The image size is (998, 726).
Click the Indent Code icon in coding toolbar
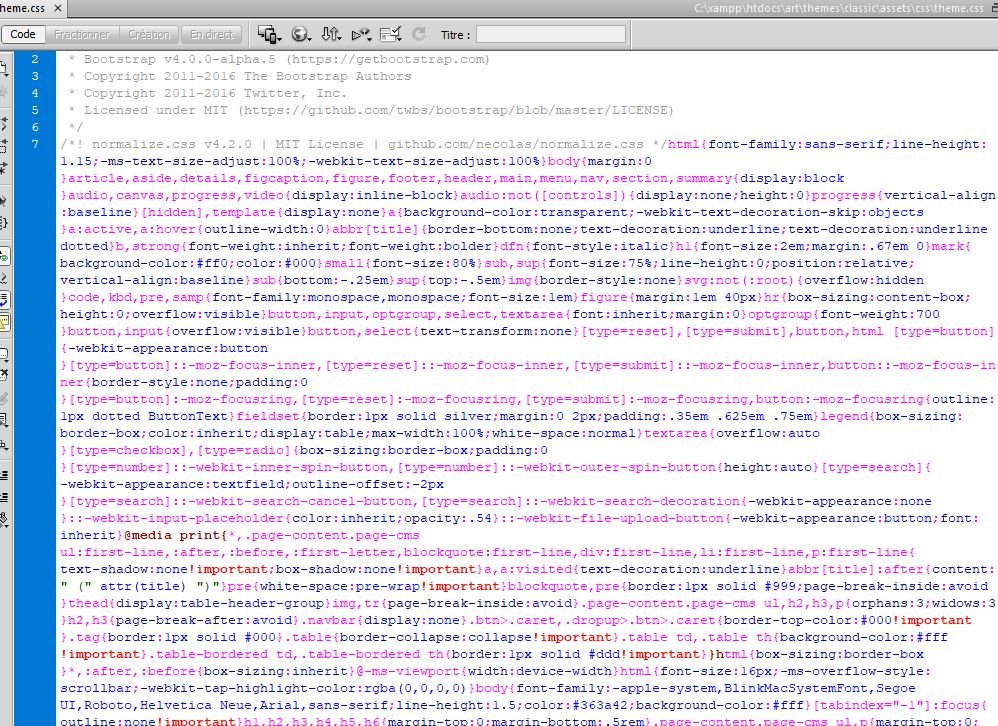point(3,475)
